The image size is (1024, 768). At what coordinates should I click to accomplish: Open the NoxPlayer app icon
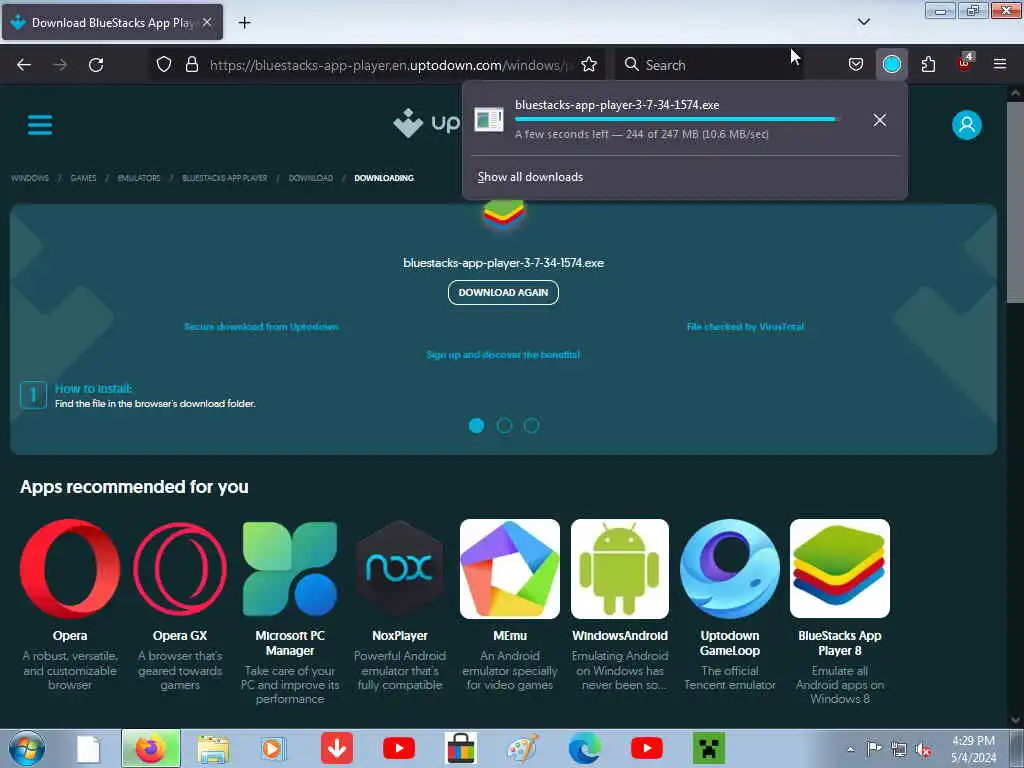coord(400,569)
